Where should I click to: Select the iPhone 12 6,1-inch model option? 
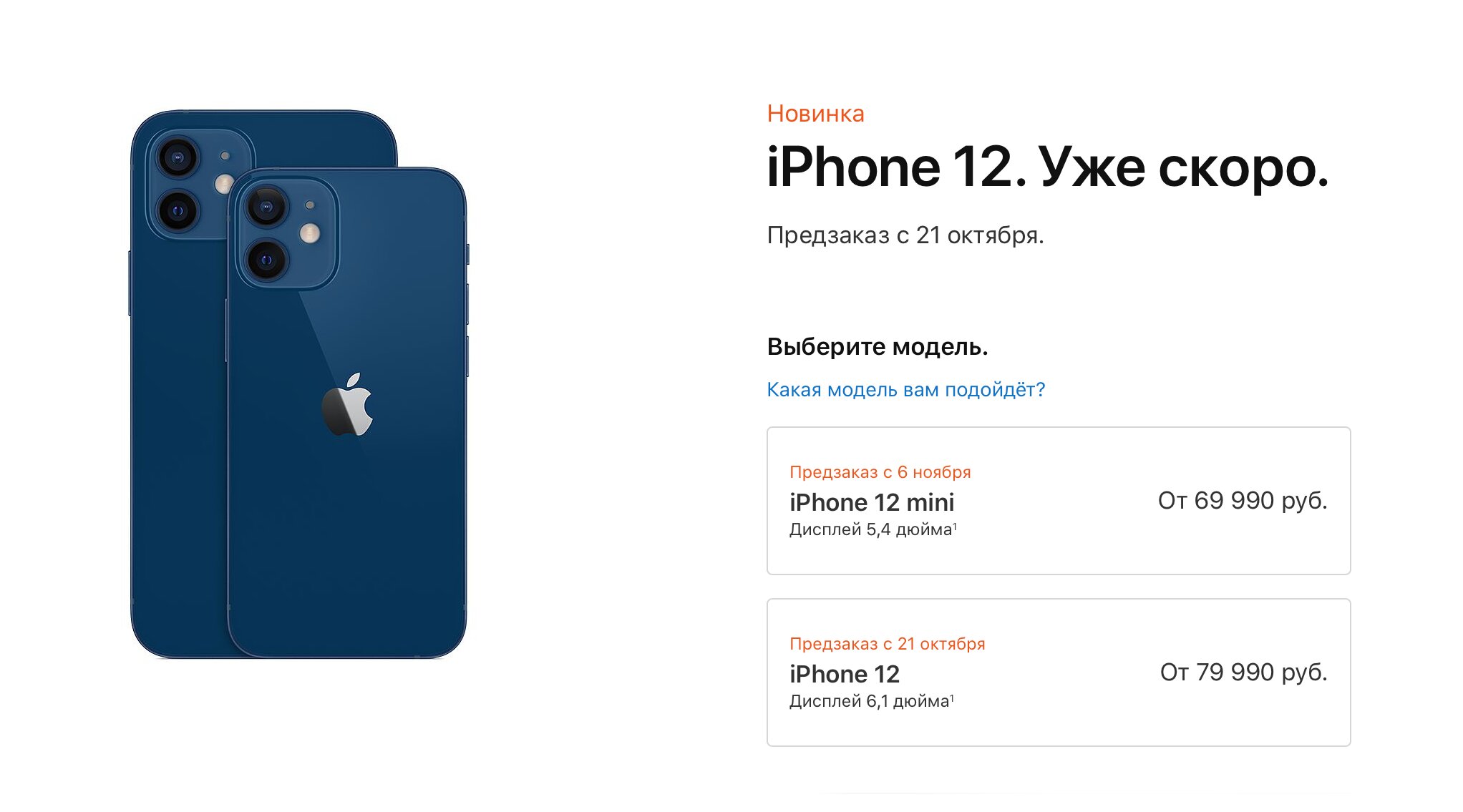click(x=1059, y=672)
